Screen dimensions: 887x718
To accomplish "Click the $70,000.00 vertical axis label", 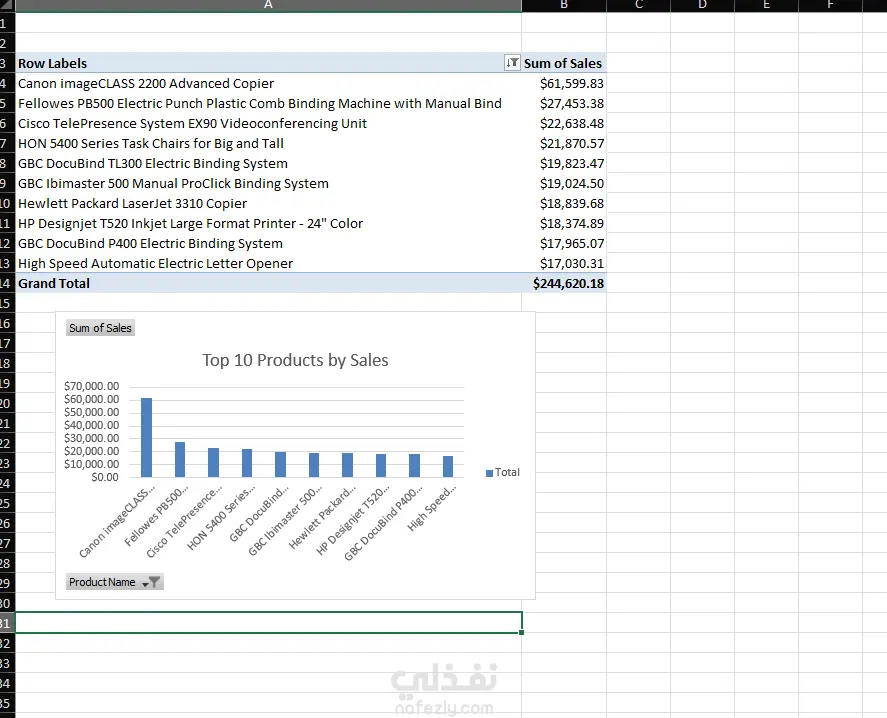I will click(x=92, y=386).
